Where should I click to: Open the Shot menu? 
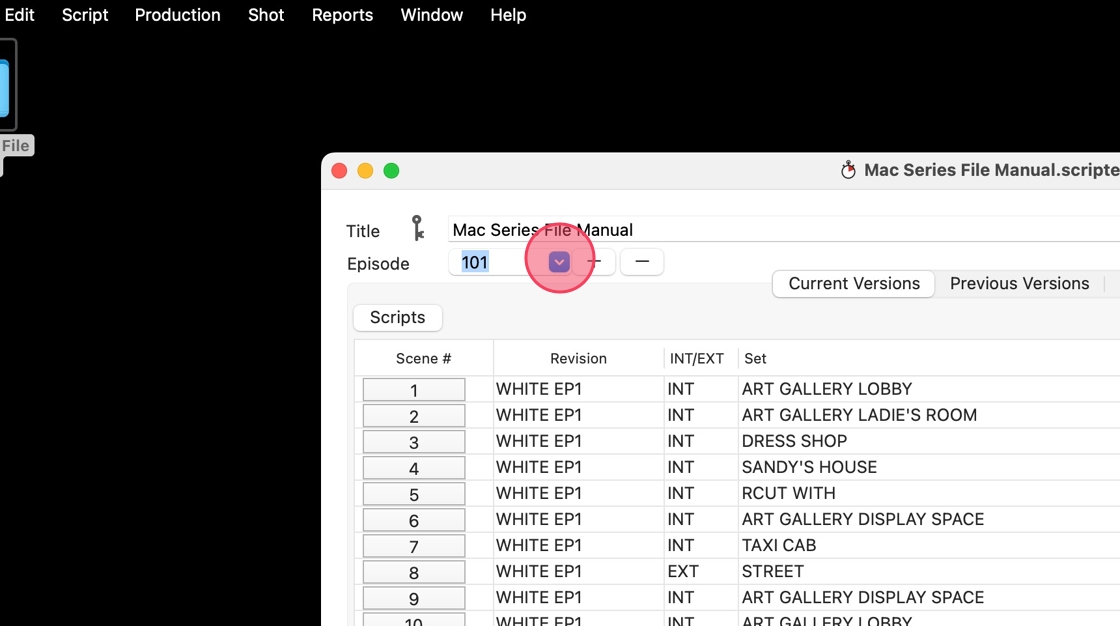266,15
